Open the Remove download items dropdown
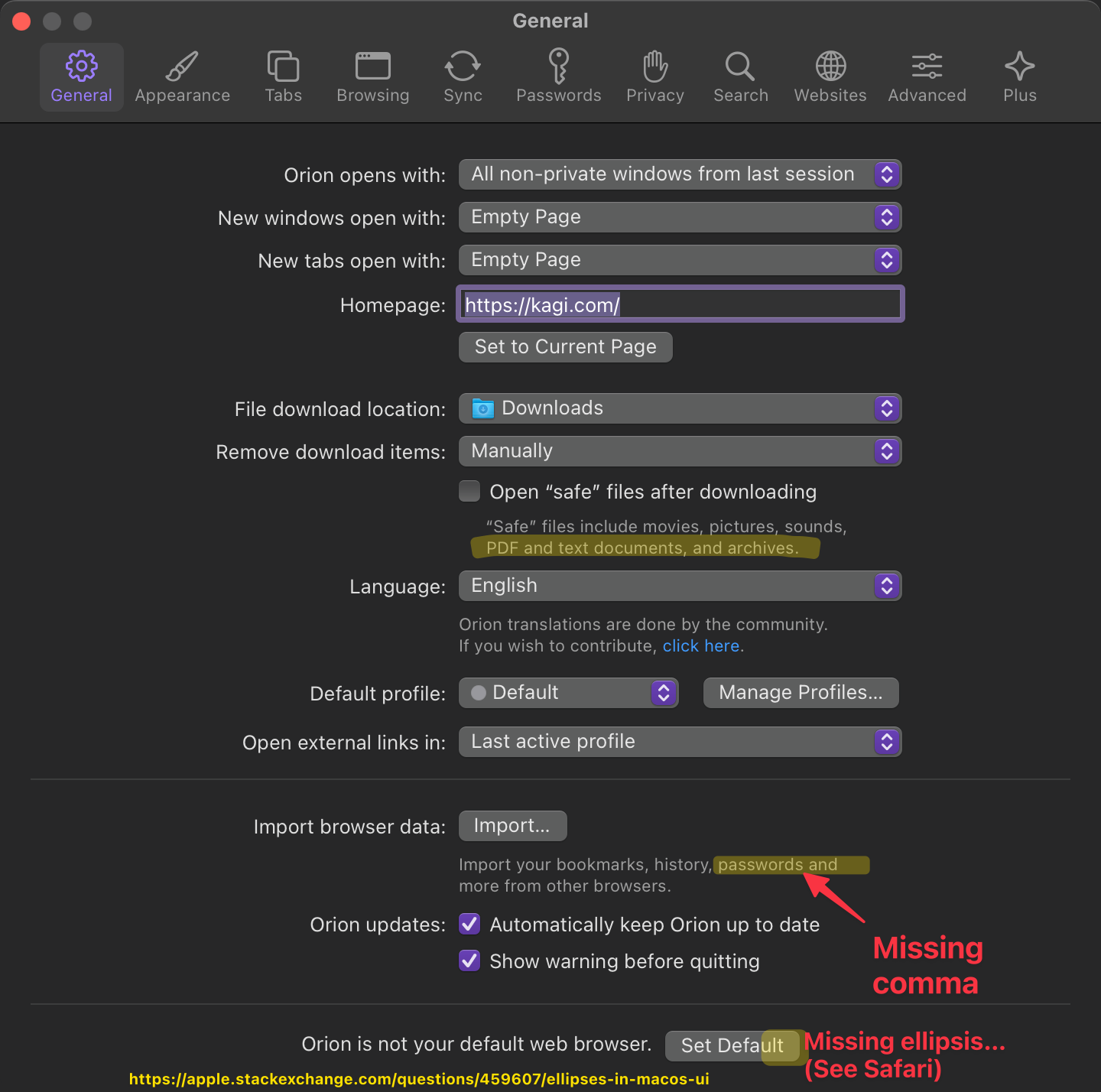 click(680, 451)
